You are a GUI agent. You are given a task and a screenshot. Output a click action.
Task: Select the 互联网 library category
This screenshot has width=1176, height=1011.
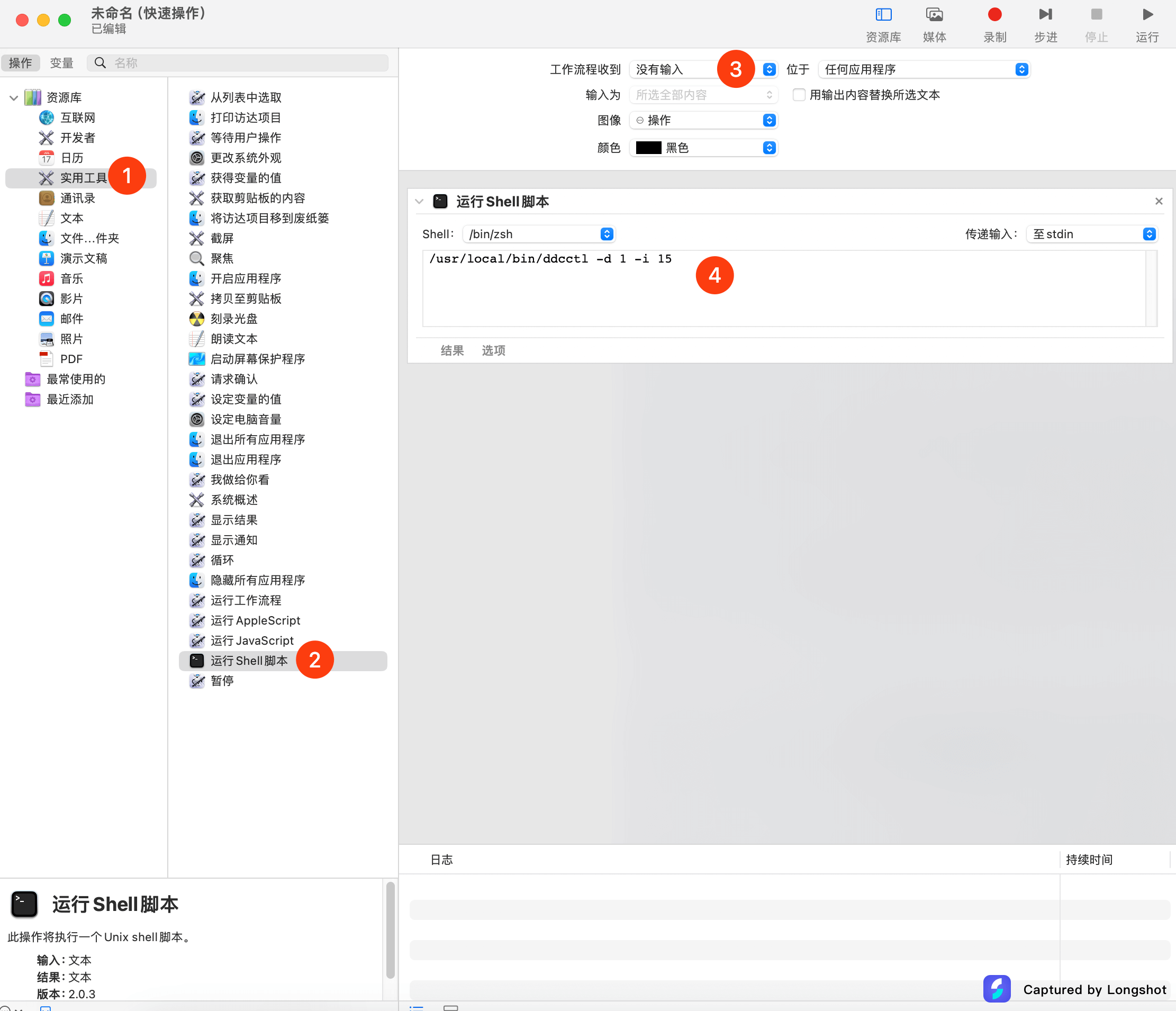click(78, 118)
